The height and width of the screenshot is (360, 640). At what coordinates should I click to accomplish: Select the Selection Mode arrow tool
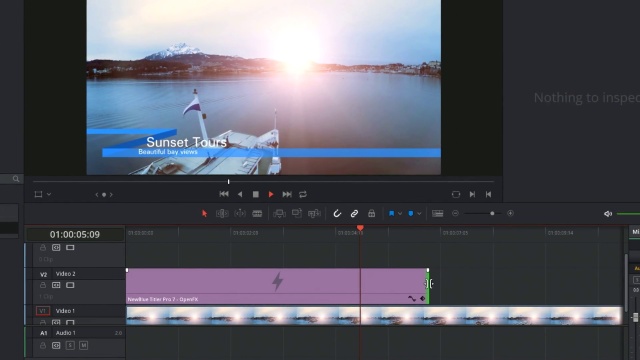pyautogui.click(x=204, y=213)
